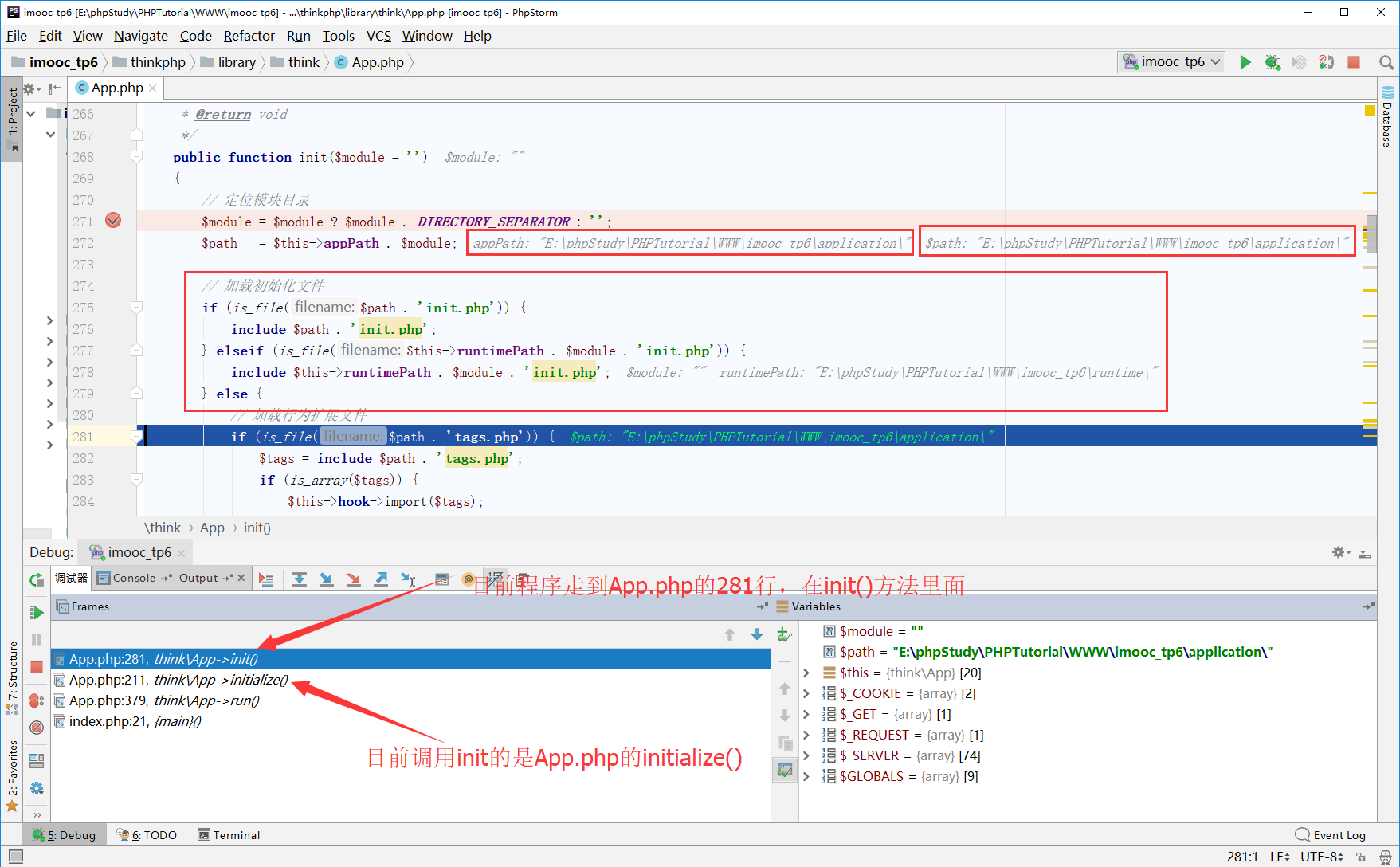Stop the session with top toolbar red square

1353,62
